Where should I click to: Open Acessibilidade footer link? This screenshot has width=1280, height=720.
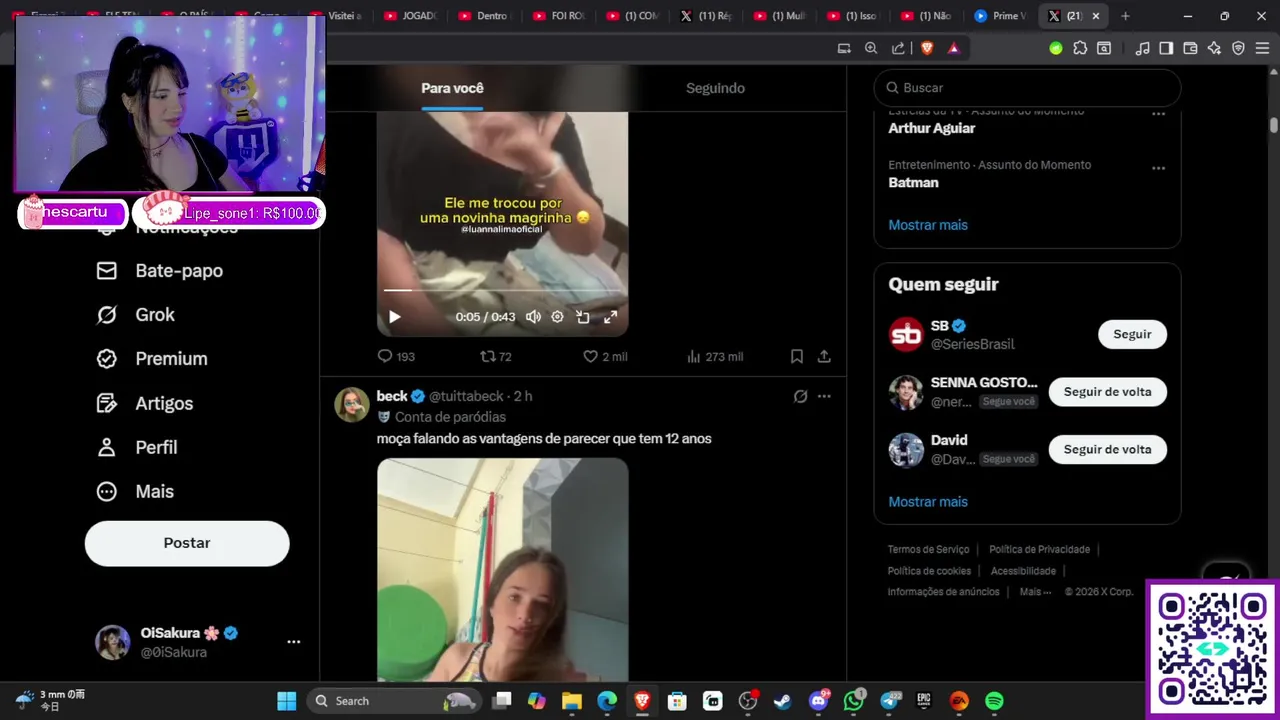(1023, 571)
